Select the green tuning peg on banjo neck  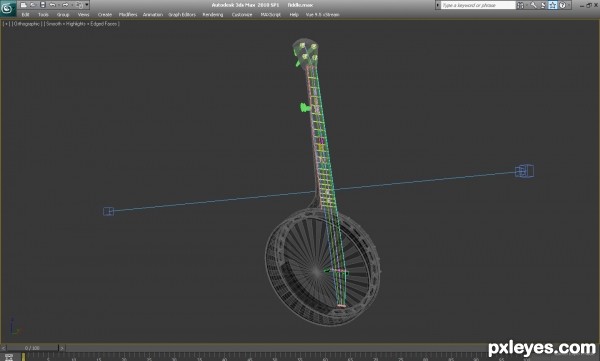point(305,108)
